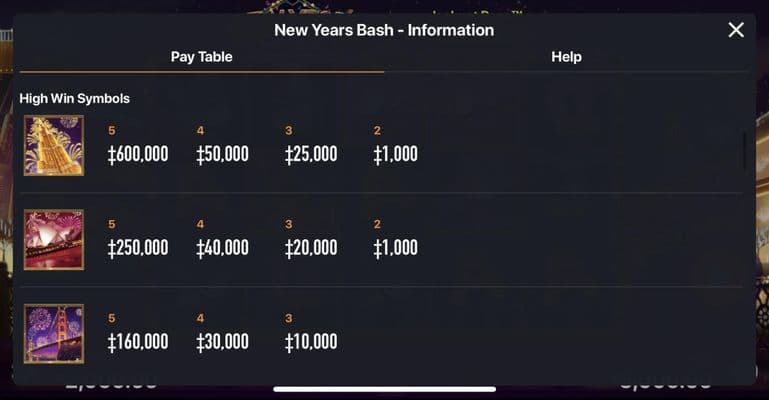This screenshot has height=400, width=769.
Task: Click the 600,000 payout for five towers
Action: tap(138, 154)
